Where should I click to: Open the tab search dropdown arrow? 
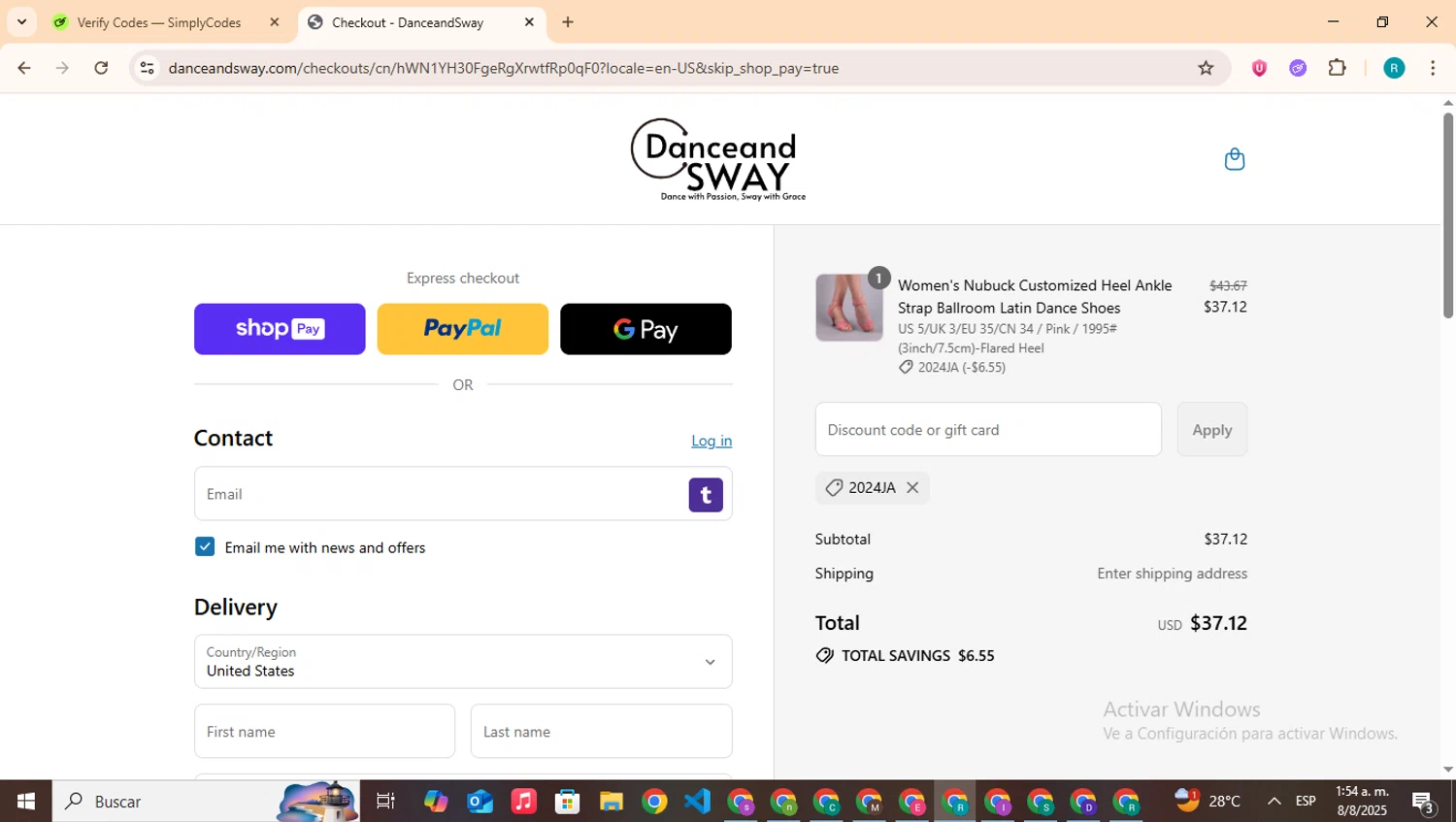[x=21, y=22]
